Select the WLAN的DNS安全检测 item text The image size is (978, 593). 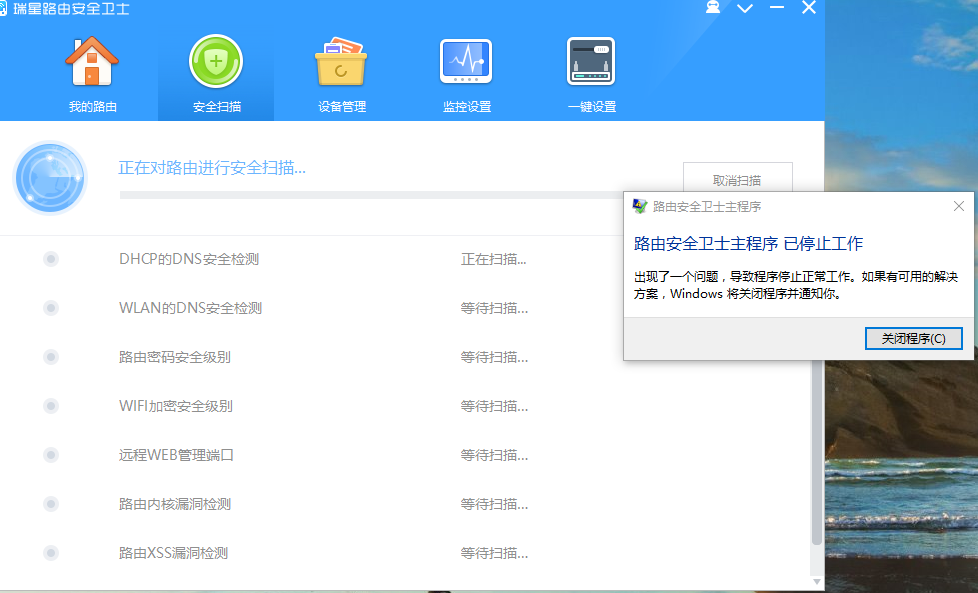(190, 308)
